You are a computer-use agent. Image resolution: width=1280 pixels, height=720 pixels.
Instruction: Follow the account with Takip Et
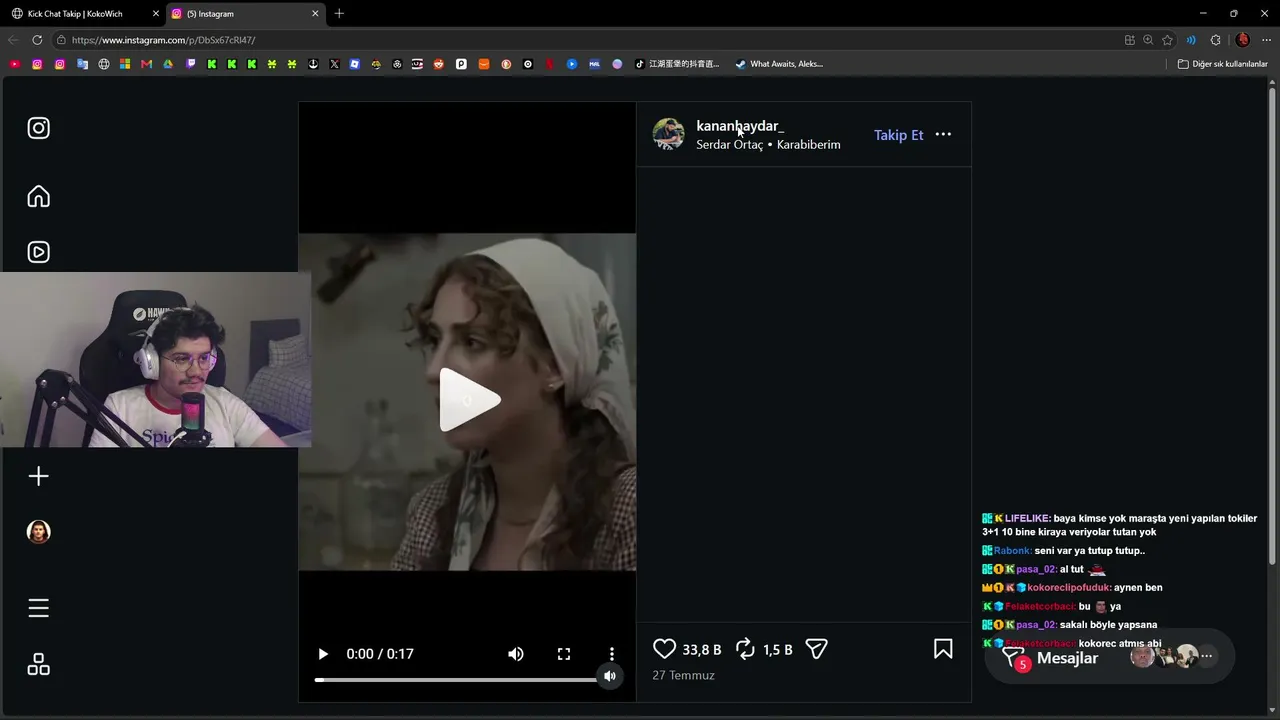(x=898, y=135)
